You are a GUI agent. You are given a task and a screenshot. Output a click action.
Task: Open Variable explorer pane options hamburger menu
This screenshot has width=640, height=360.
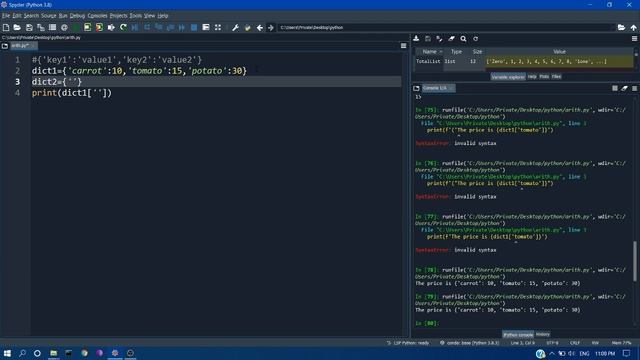click(x=634, y=38)
